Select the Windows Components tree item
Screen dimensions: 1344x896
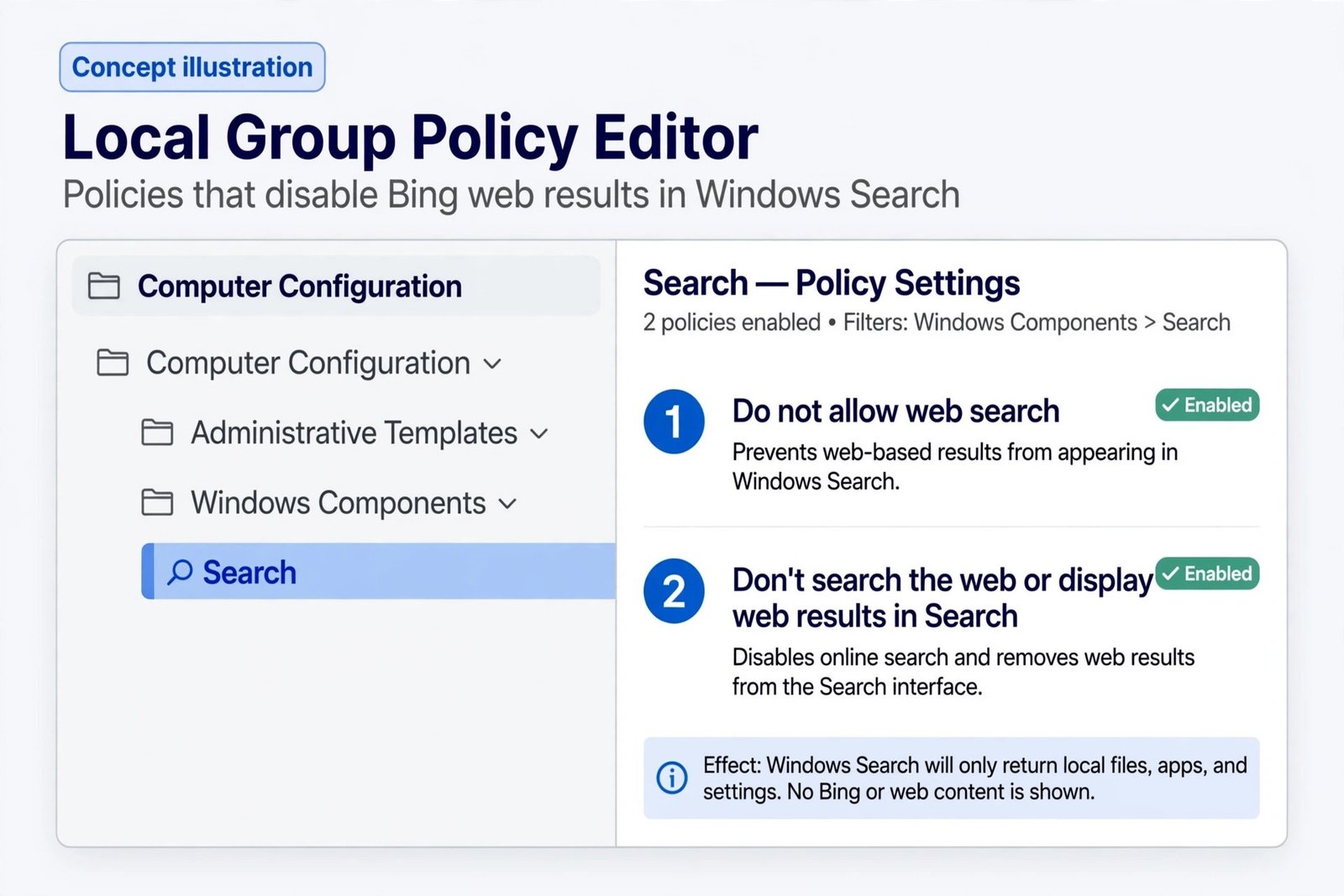tap(338, 502)
